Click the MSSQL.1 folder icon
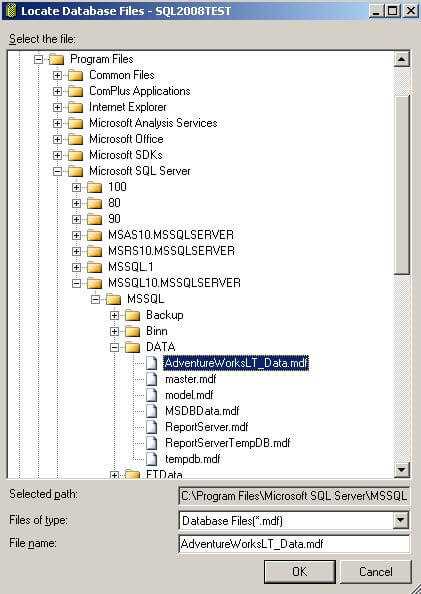The width and height of the screenshot is (421, 594). 94,267
